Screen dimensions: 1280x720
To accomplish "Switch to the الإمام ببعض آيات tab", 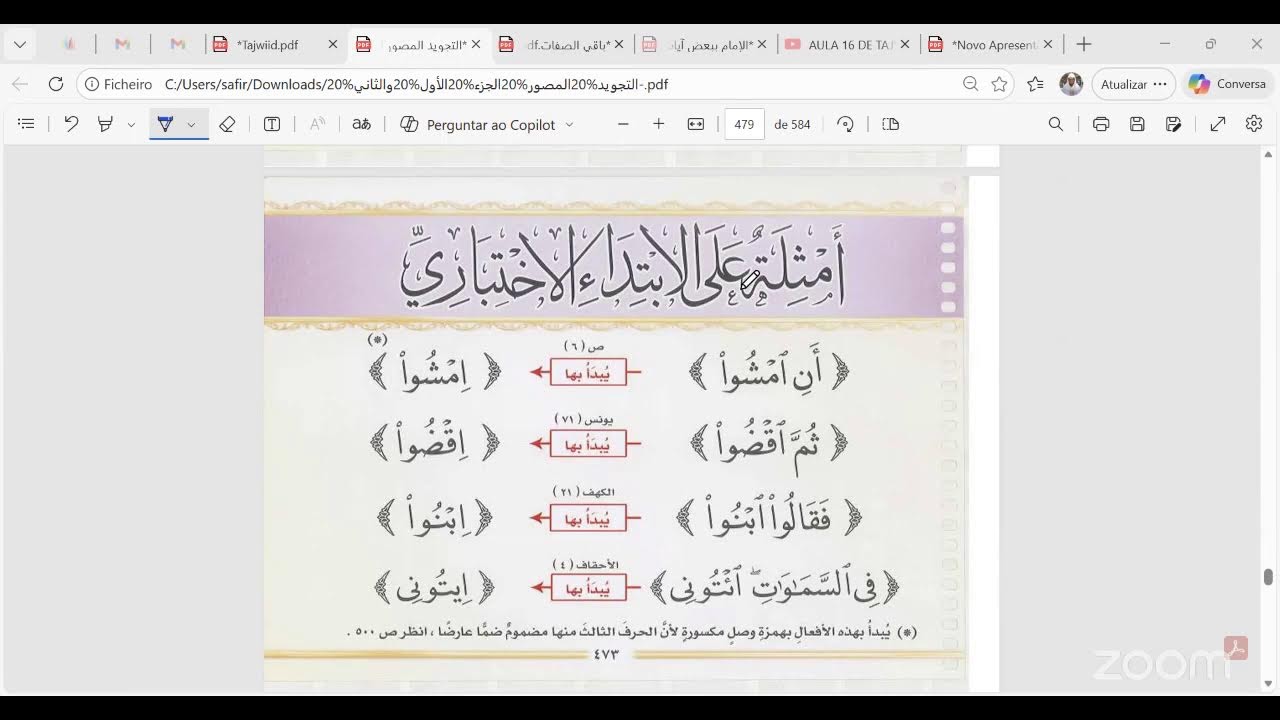I will click(x=705, y=44).
